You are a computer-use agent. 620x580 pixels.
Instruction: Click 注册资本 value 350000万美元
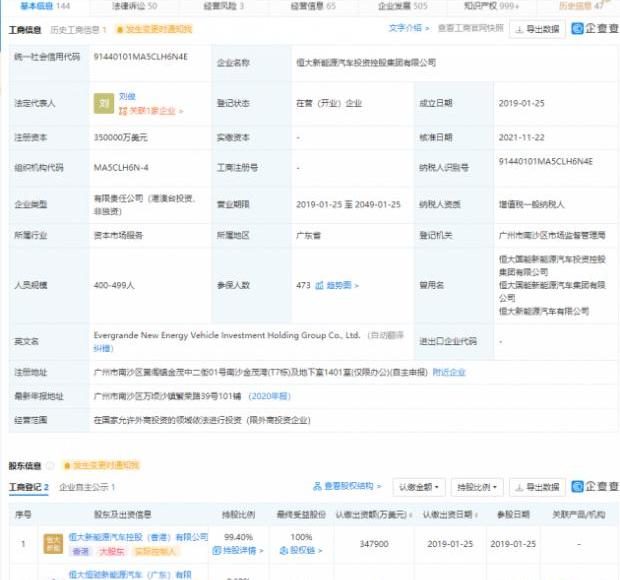pos(121,138)
